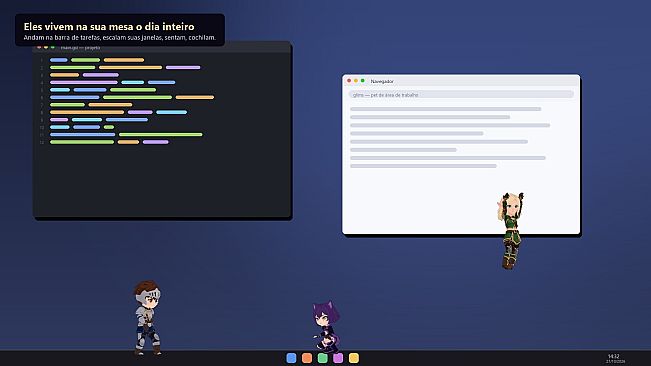This screenshot has width=651, height=366.
Task: Click the knight pet walking on the taskbar
Action: 147,318
